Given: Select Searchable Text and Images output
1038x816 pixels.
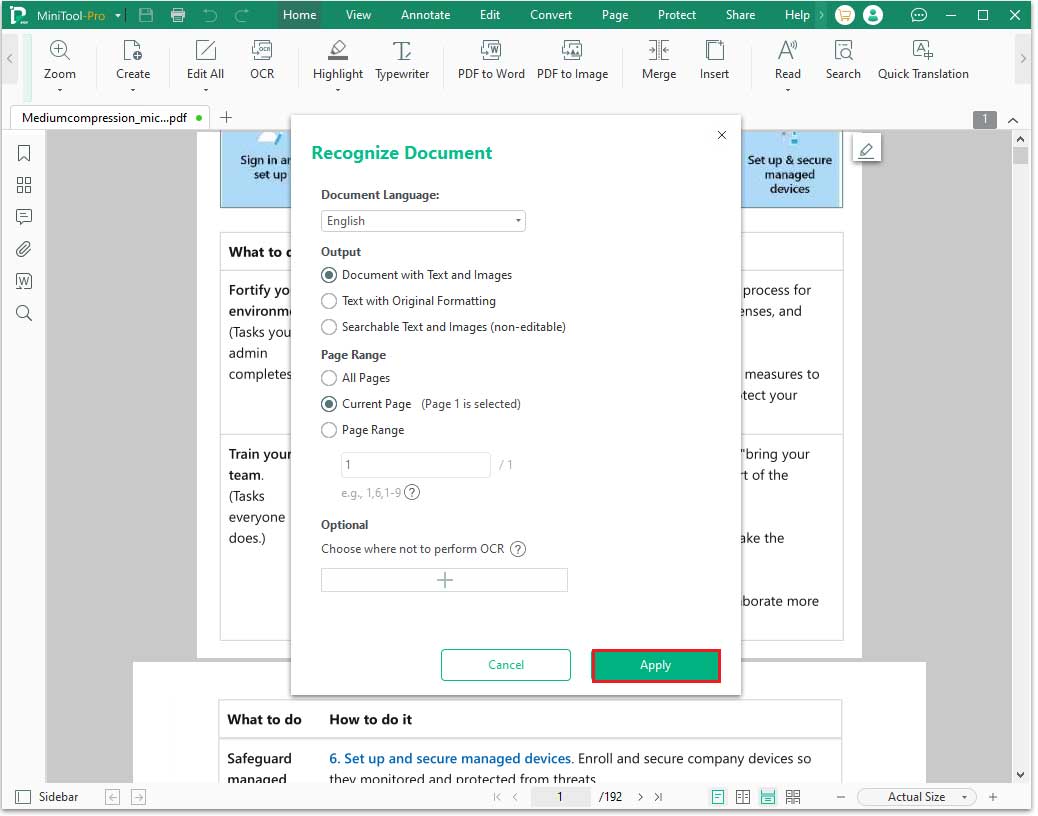Looking at the screenshot, I should pos(329,327).
